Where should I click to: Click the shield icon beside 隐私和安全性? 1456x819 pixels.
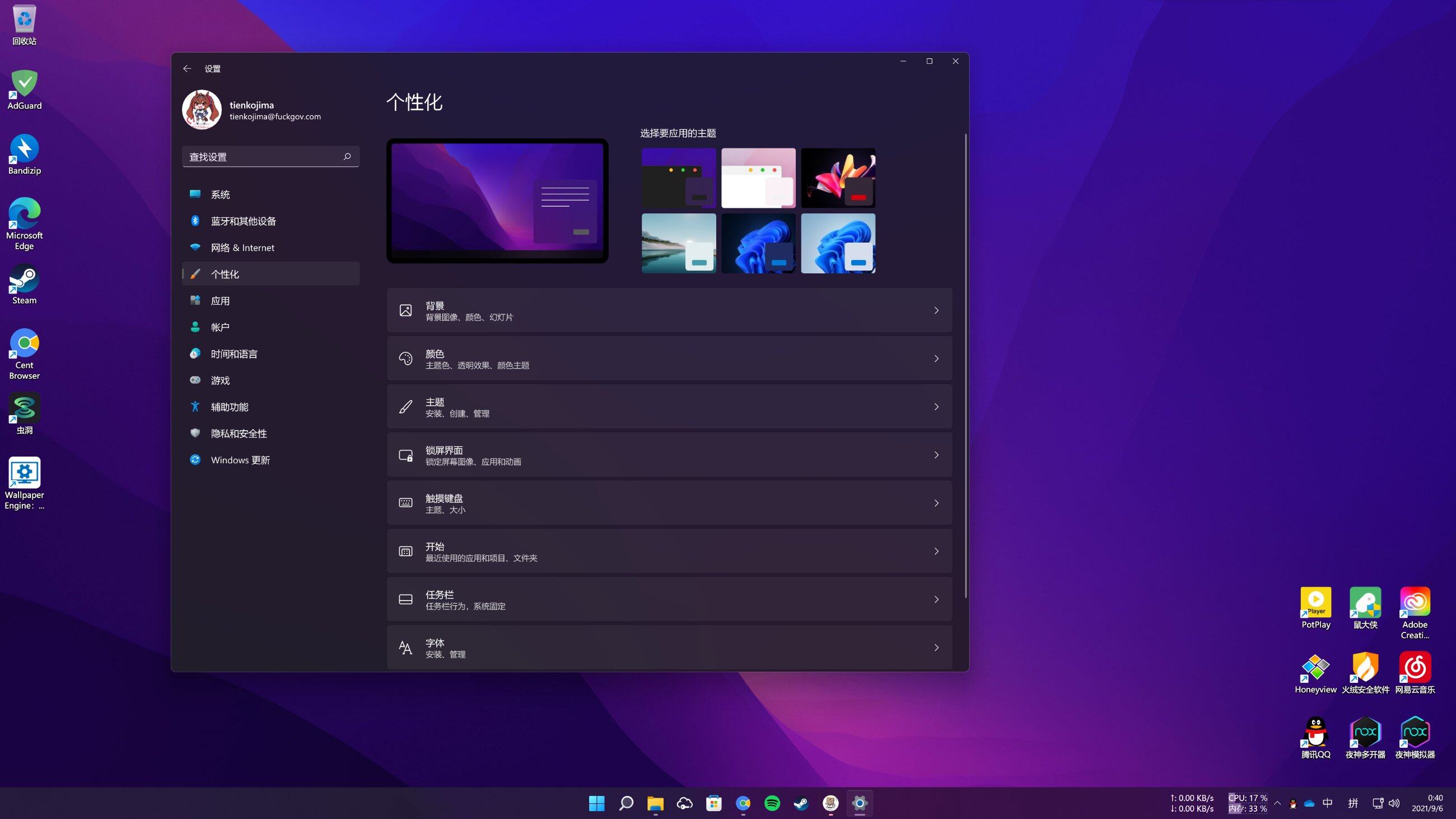click(195, 433)
